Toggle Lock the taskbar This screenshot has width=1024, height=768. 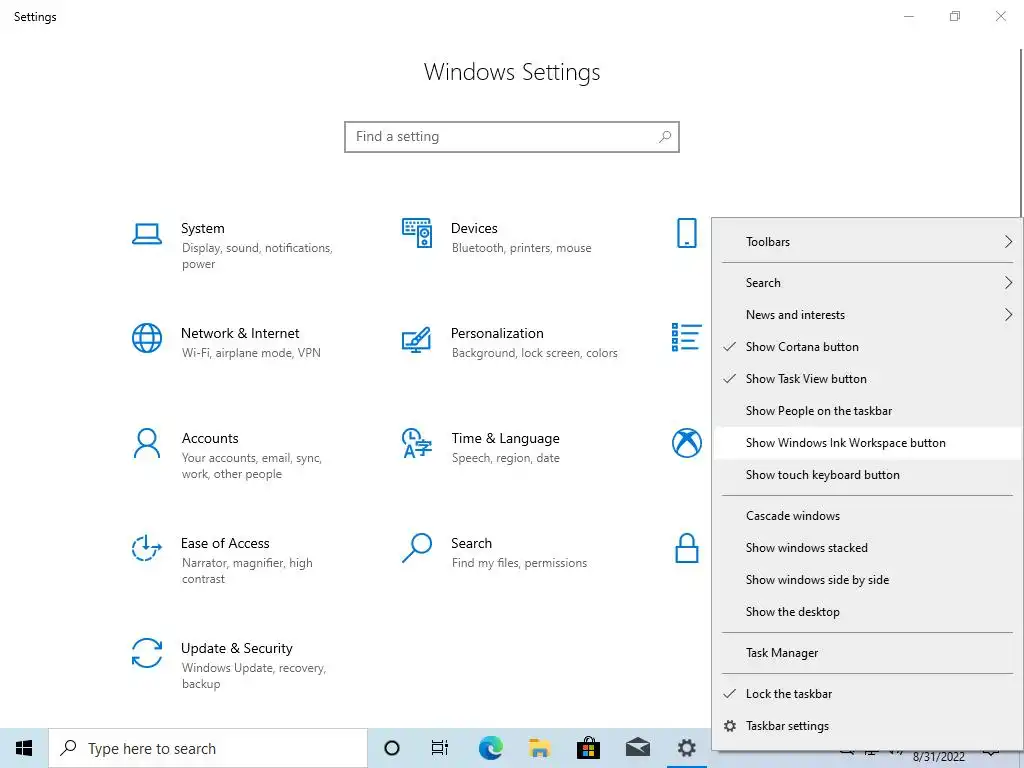pyautogui.click(x=867, y=694)
